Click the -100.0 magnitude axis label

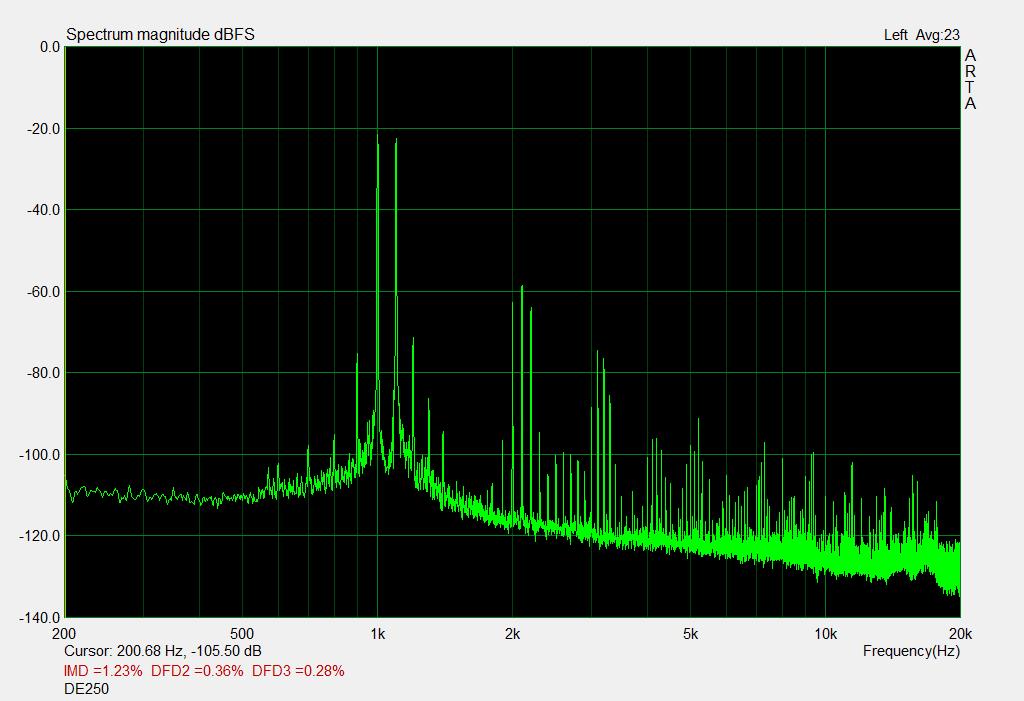tap(40, 455)
